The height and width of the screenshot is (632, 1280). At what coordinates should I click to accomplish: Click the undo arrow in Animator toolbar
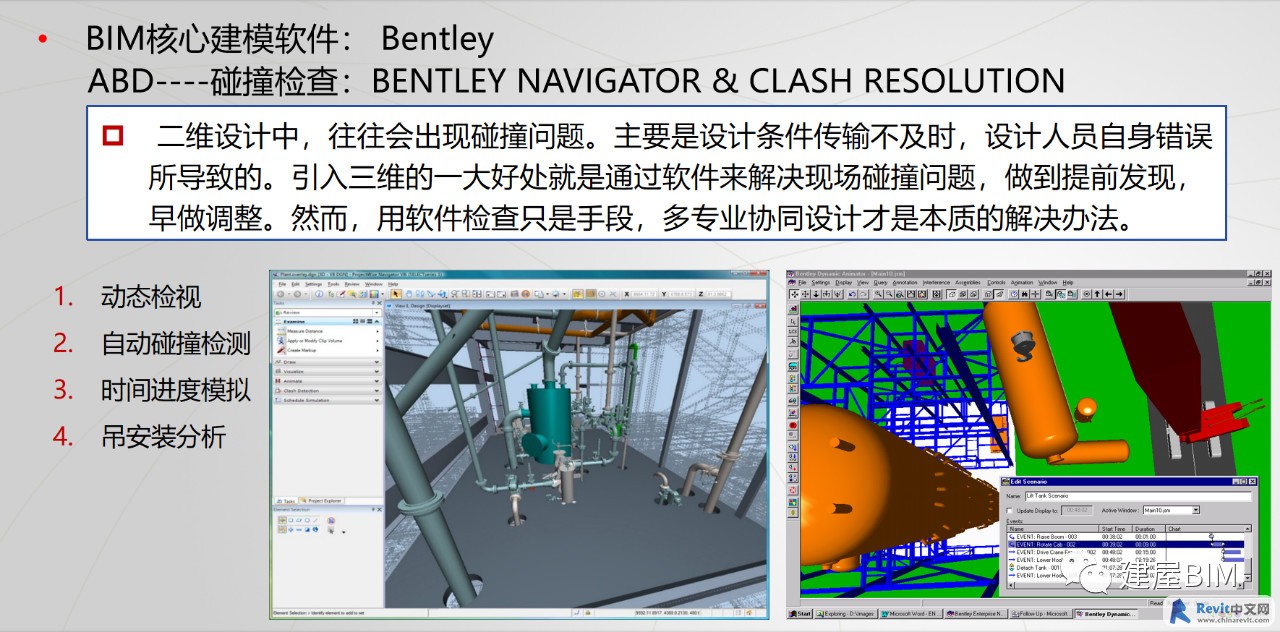852,294
